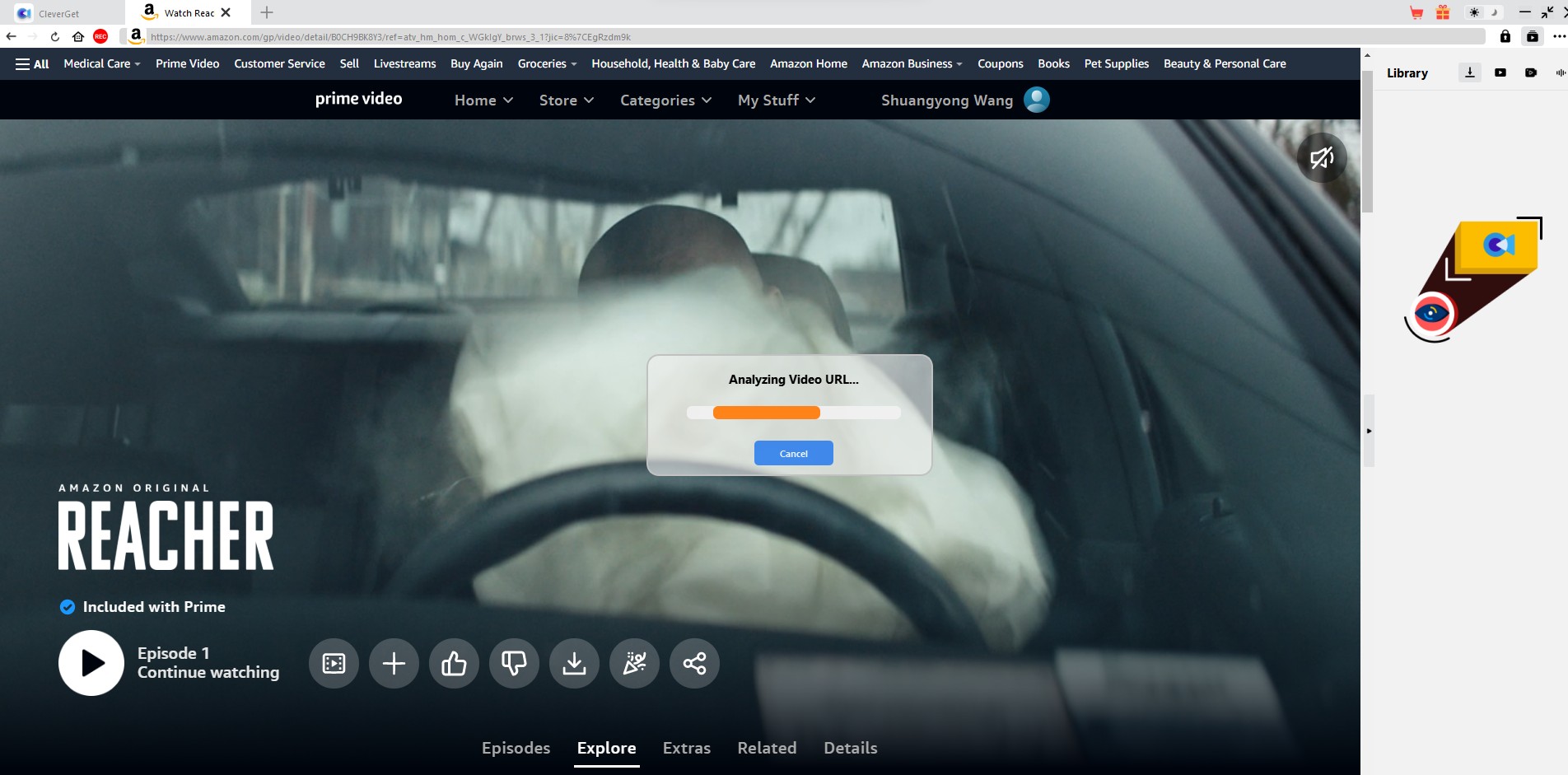The width and height of the screenshot is (1568, 775).
Task: Open the Video library section
Action: pyautogui.click(x=1500, y=72)
